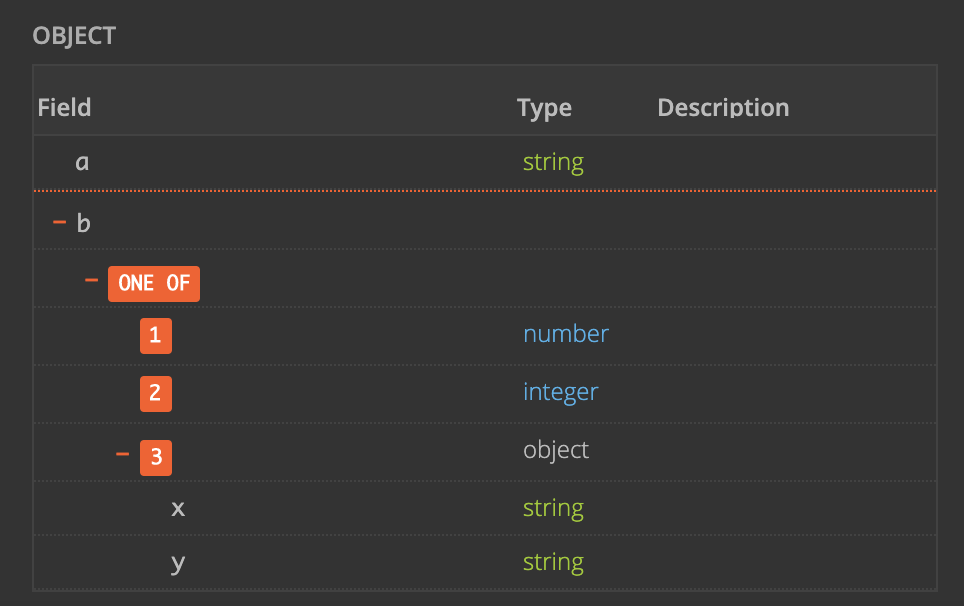The height and width of the screenshot is (606, 964).
Task: Select nested field y
Action: (177, 561)
